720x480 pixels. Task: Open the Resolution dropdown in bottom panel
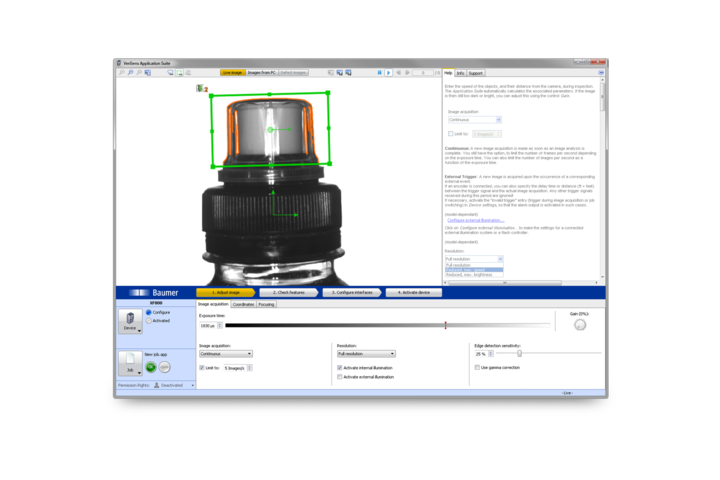point(366,354)
